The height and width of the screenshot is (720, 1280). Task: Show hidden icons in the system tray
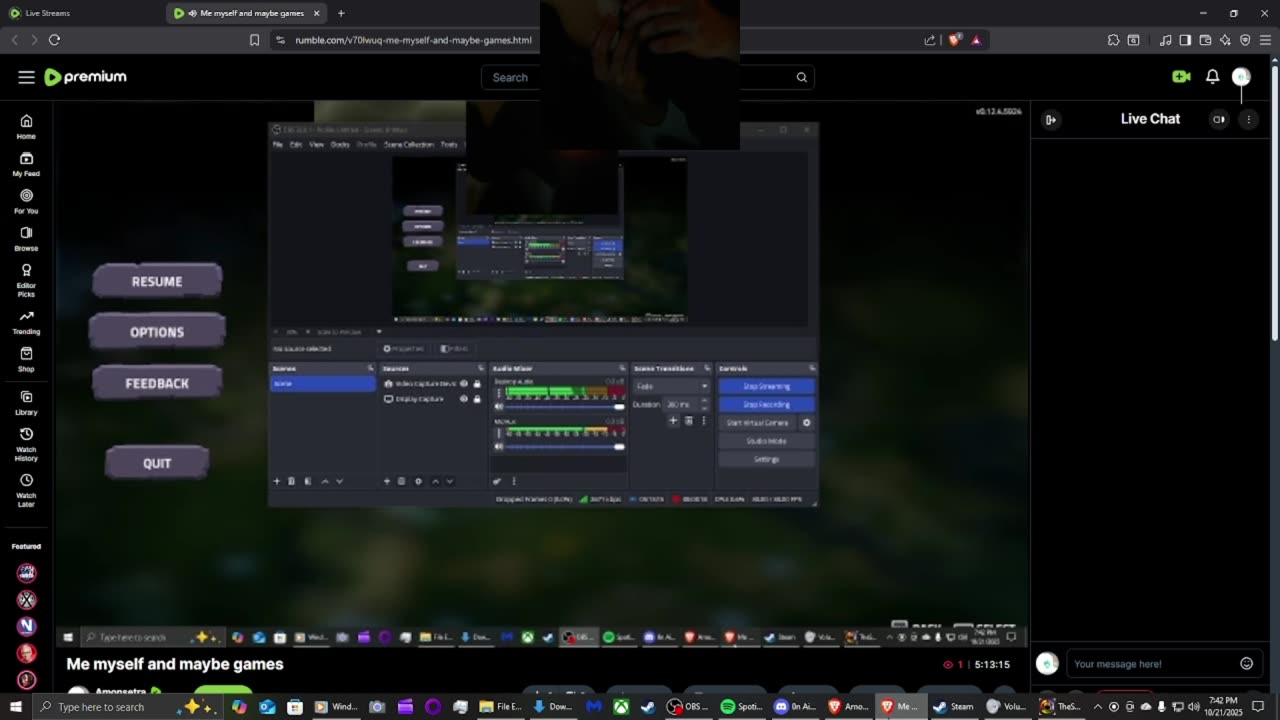click(x=1097, y=707)
